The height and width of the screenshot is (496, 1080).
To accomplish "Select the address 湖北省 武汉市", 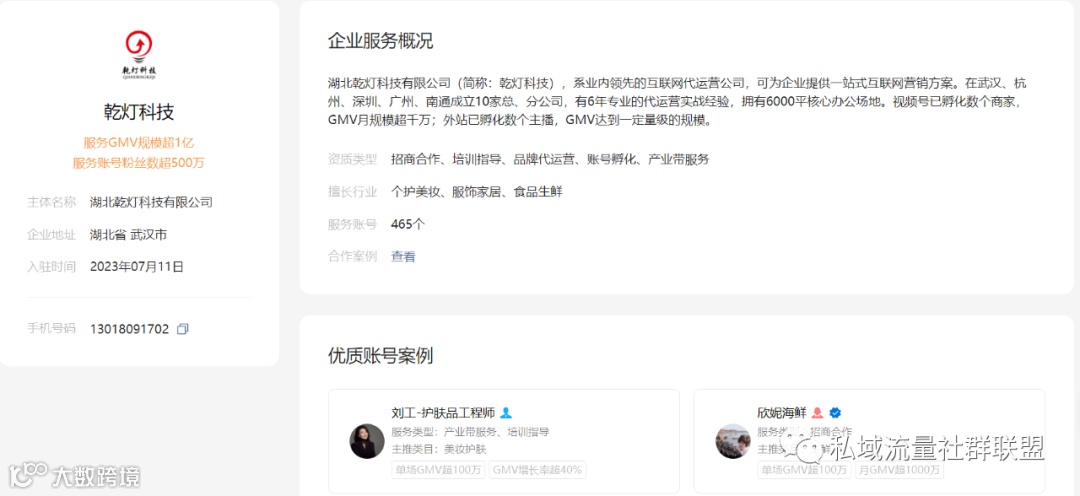I will tap(128, 234).
